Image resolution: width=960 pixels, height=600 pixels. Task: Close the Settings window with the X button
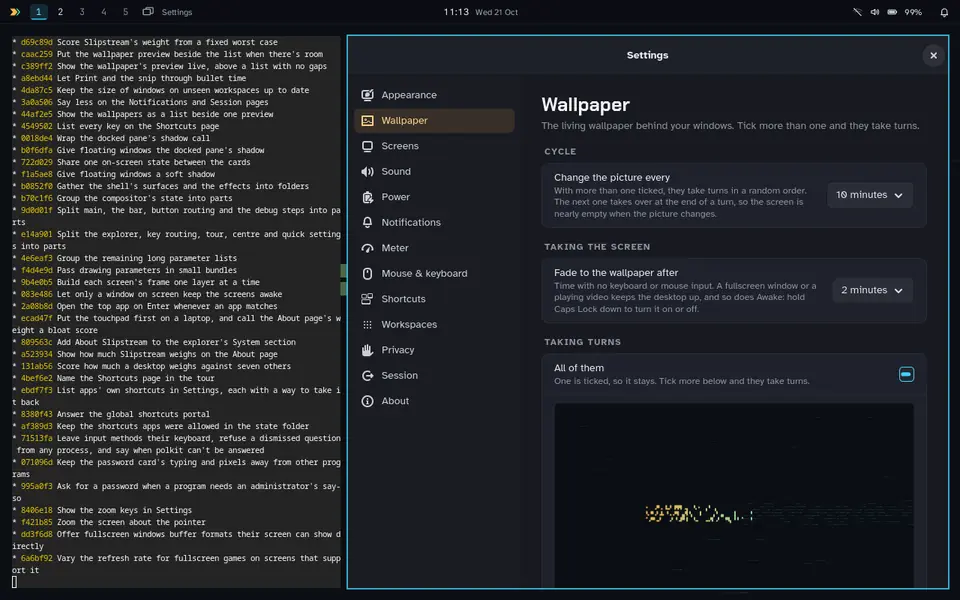point(933,56)
